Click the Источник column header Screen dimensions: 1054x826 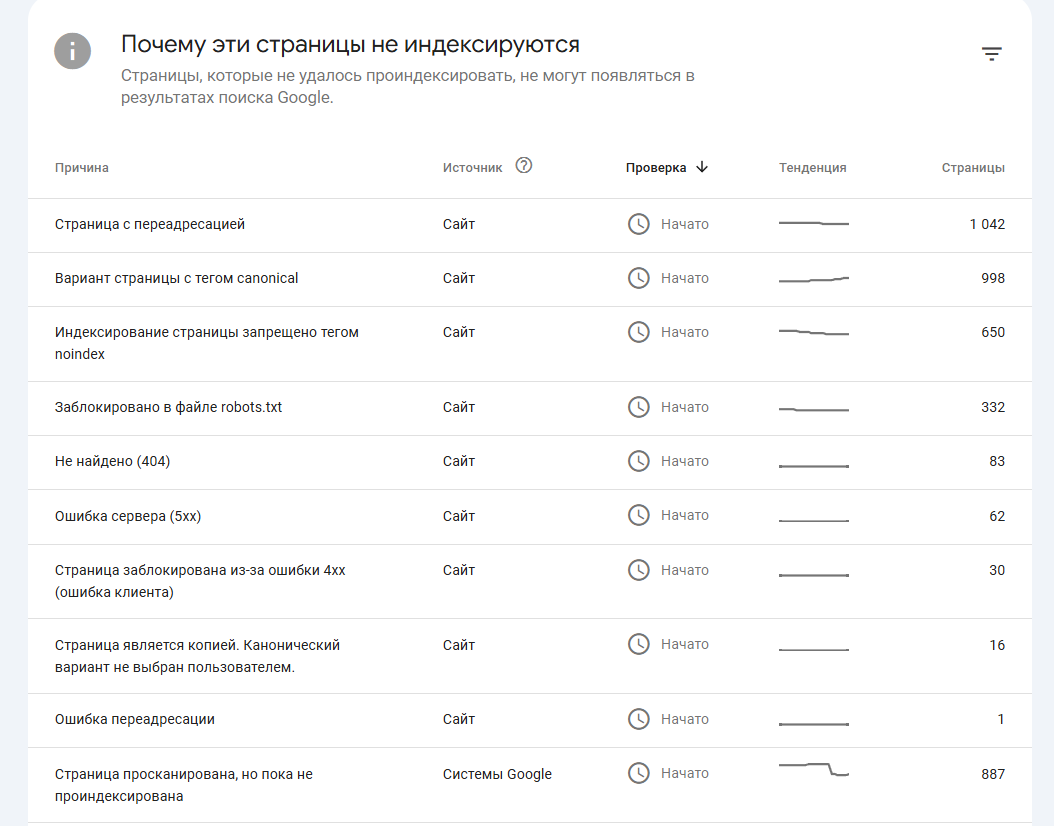pyautogui.click(x=472, y=168)
